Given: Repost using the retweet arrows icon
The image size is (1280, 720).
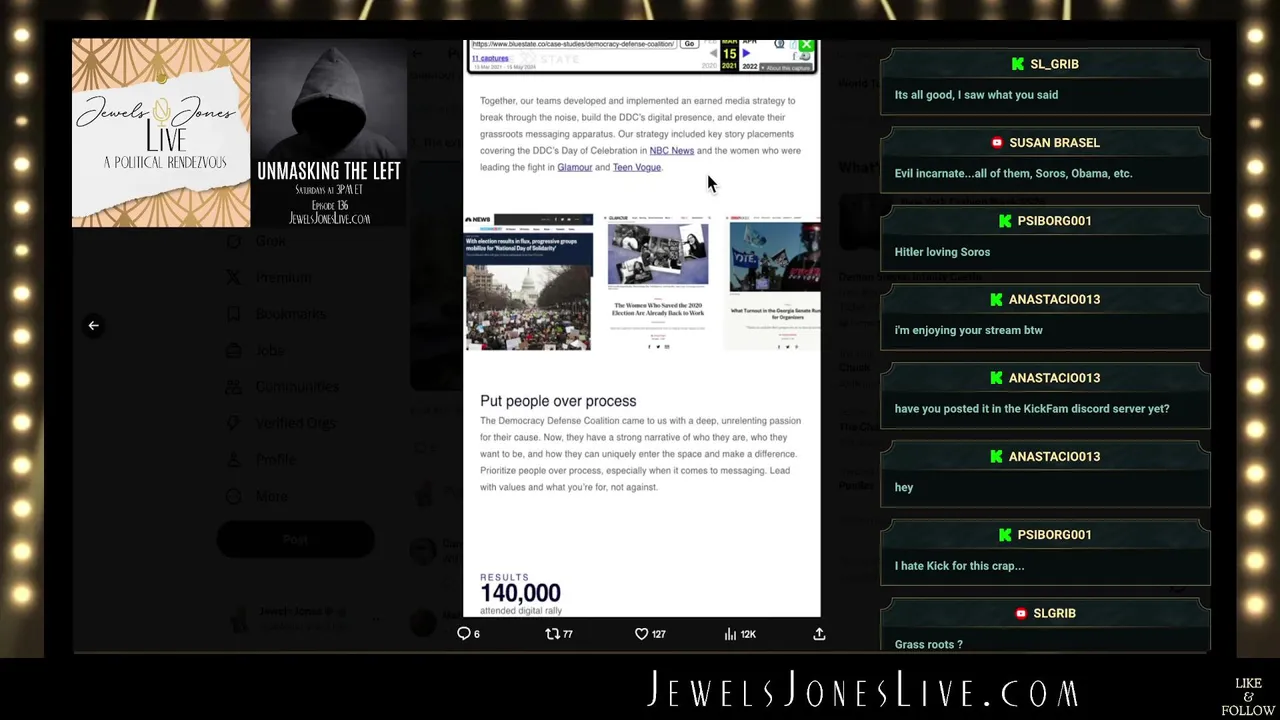Looking at the screenshot, I should point(552,634).
